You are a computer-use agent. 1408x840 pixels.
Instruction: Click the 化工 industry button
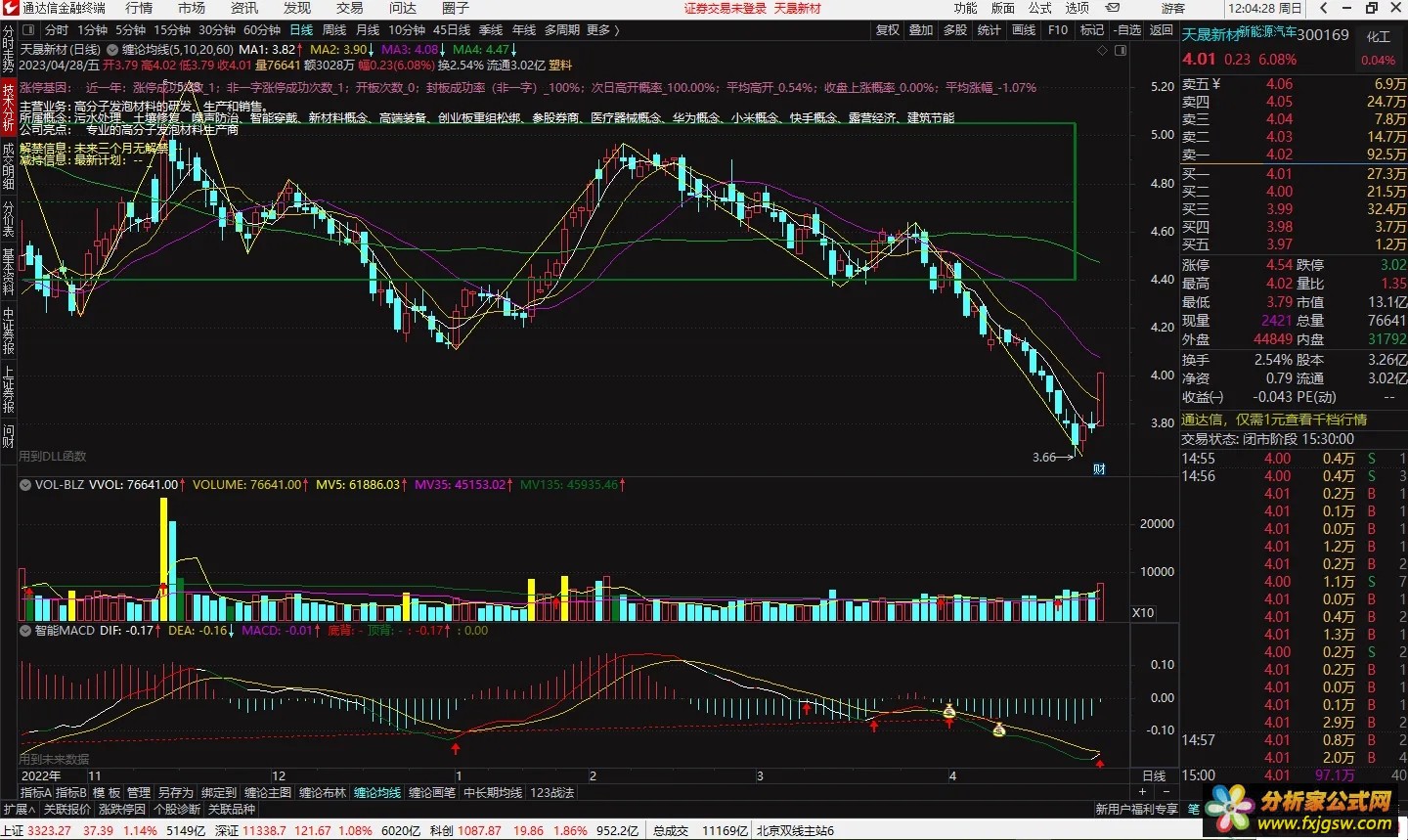tap(1379, 36)
